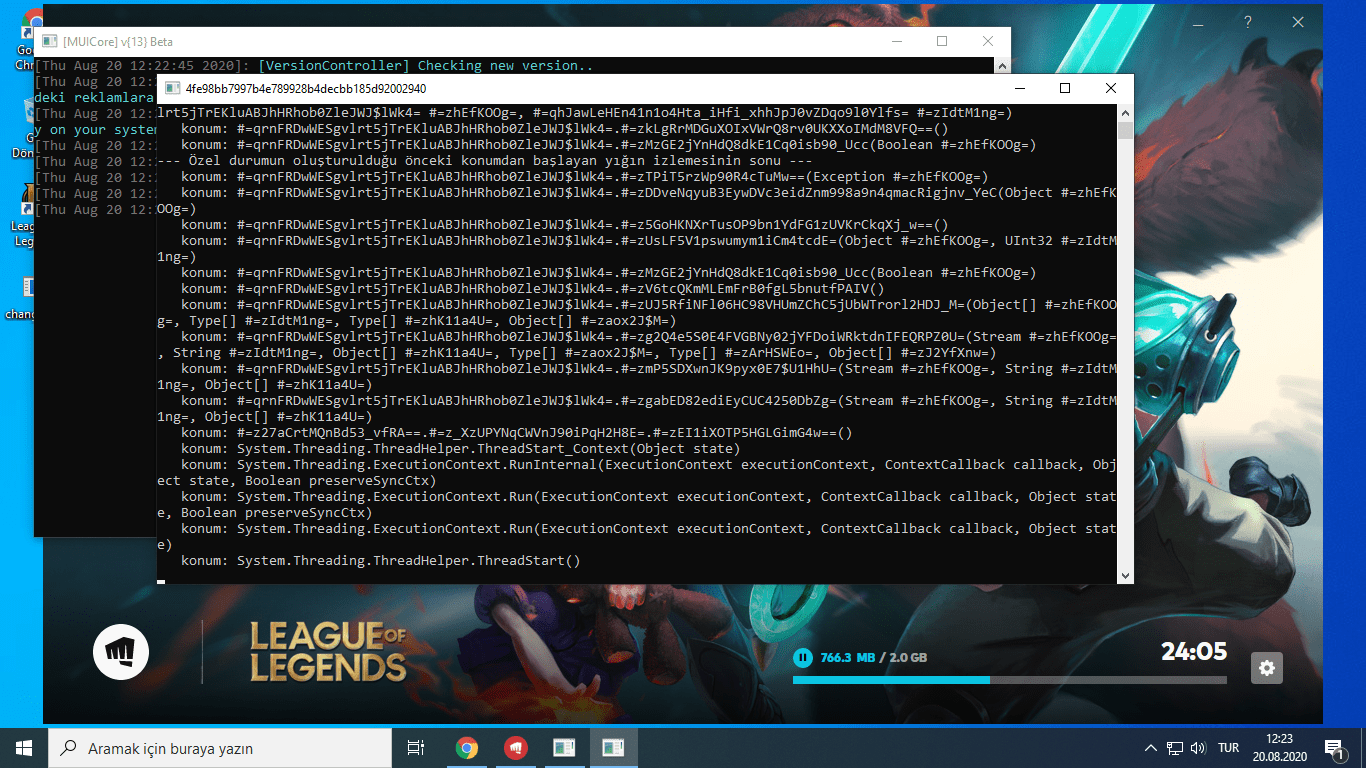Image resolution: width=1366 pixels, height=768 pixels.
Task: Click the 766.3 MB / 2.0 GB download size
Action: (x=874, y=658)
